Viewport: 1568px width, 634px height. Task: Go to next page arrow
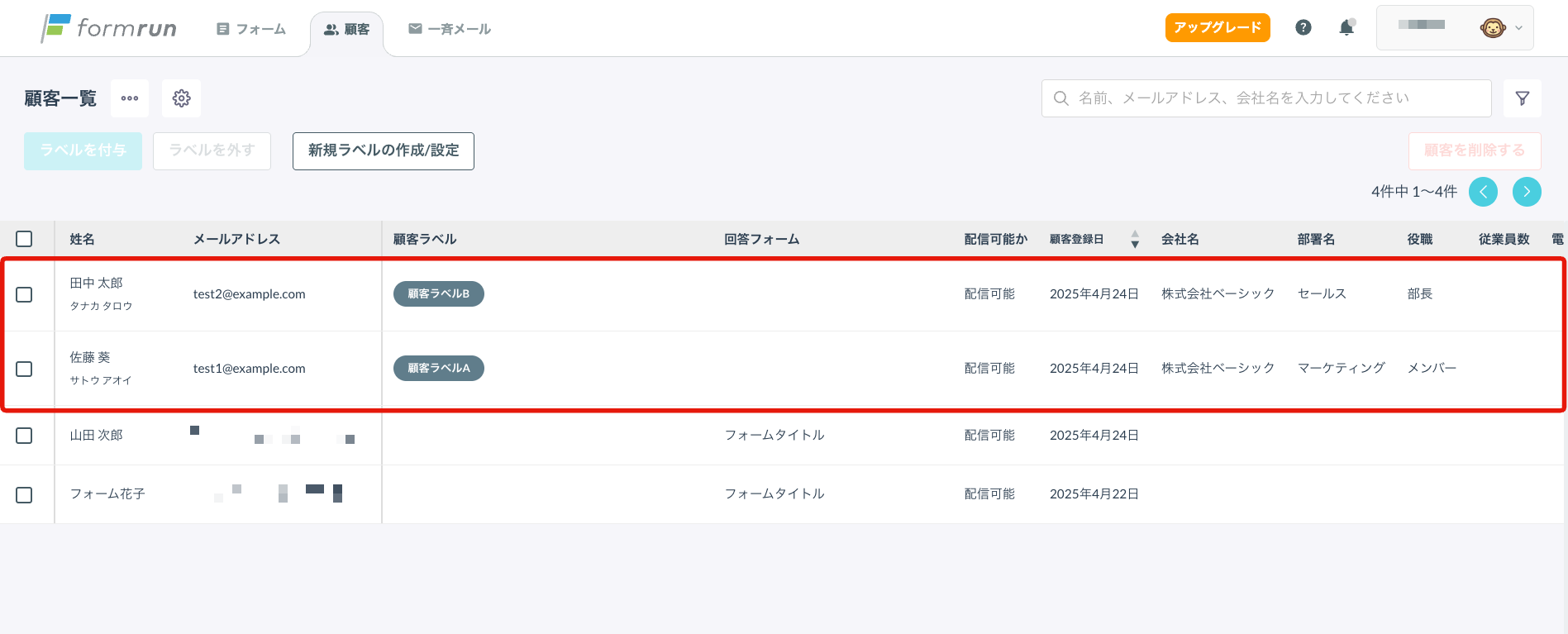(1527, 192)
